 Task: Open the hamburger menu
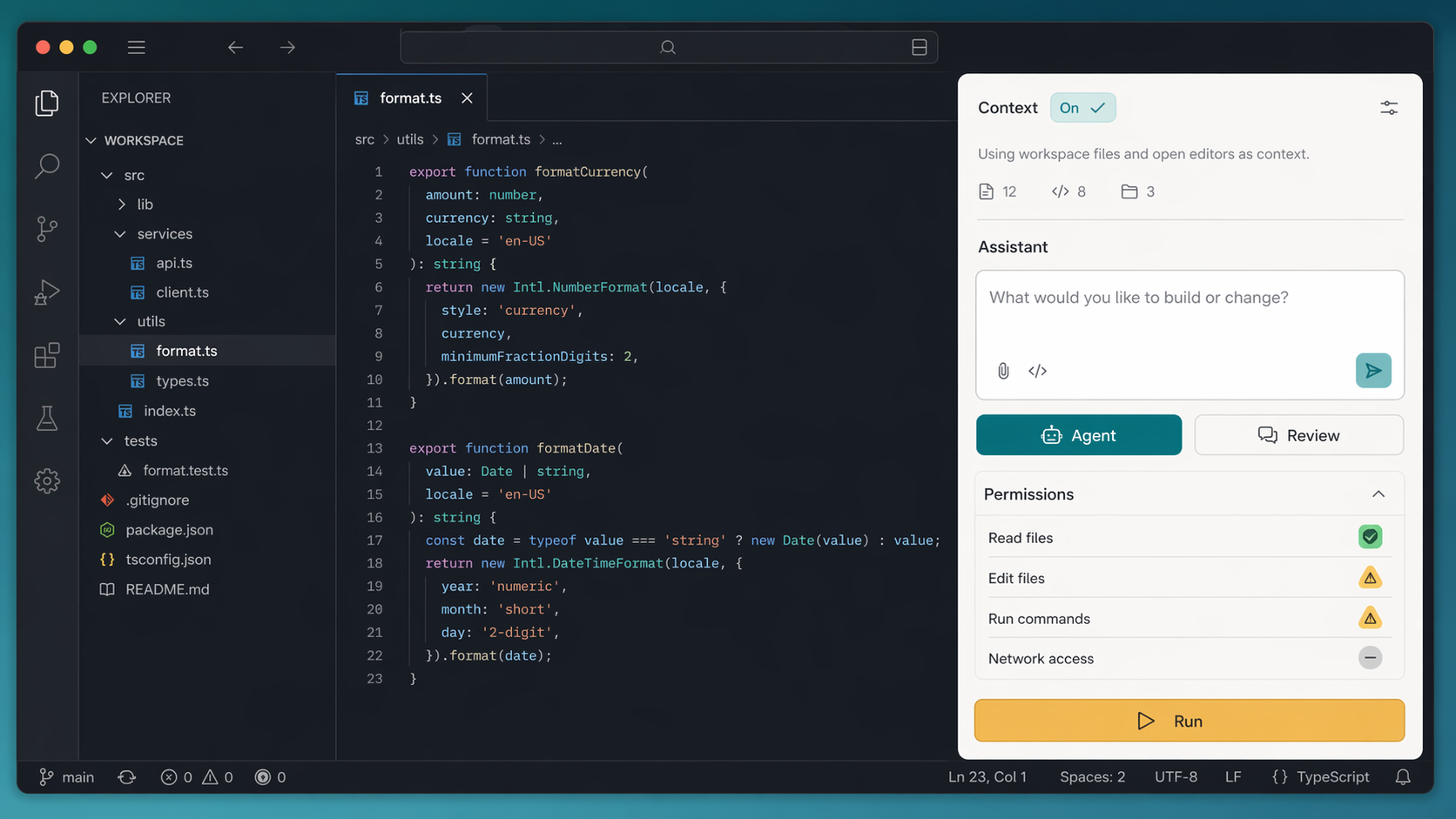tap(136, 47)
